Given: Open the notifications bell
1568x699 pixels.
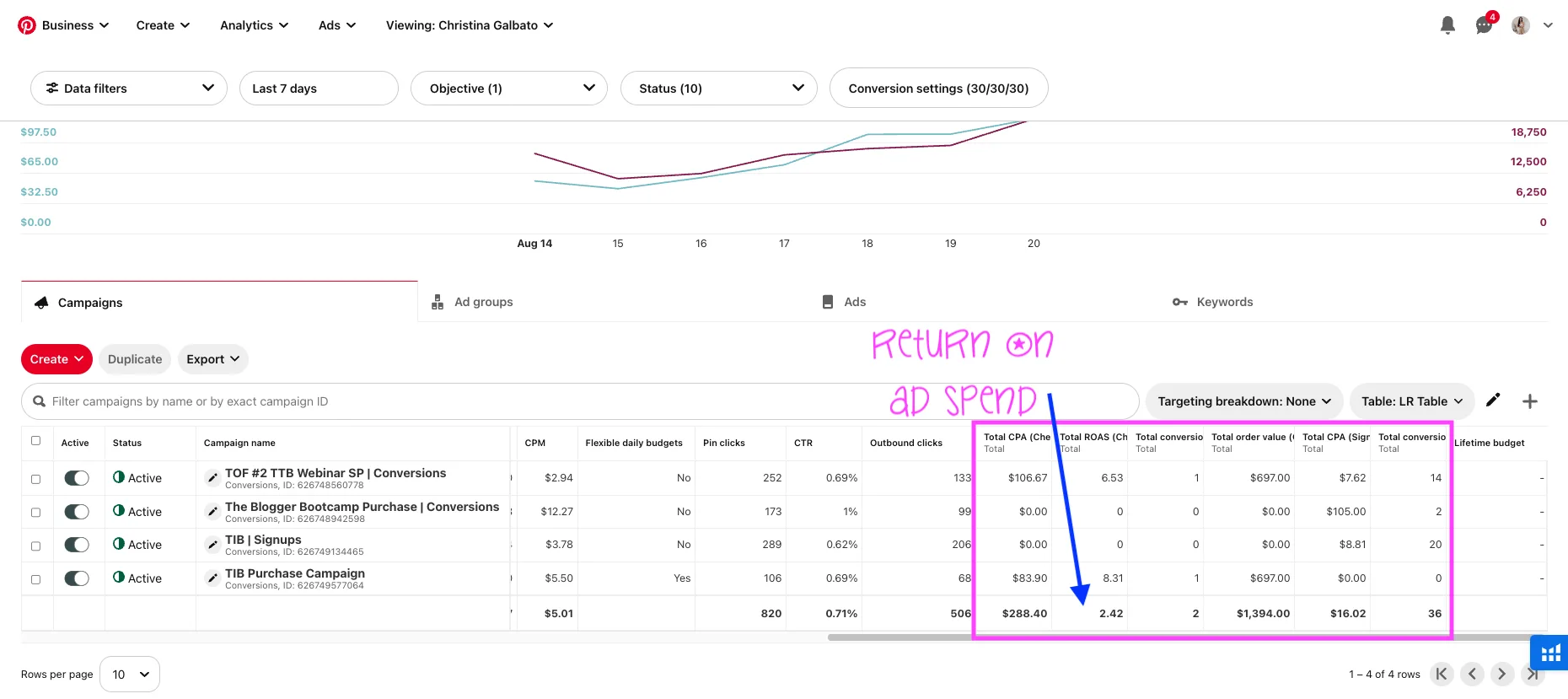Looking at the screenshot, I should tap(1447, 25).
